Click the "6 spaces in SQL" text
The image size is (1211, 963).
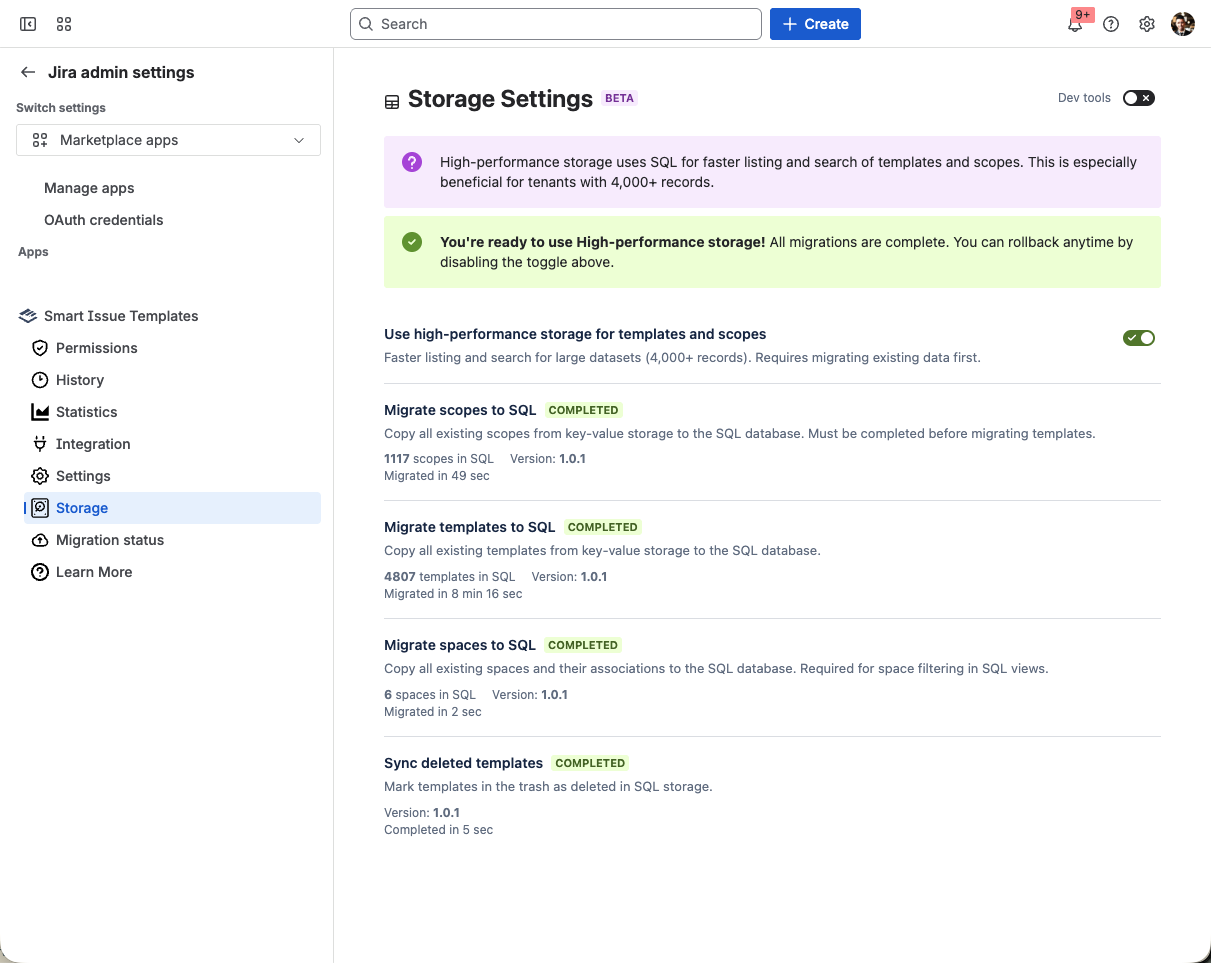(430, 695)
